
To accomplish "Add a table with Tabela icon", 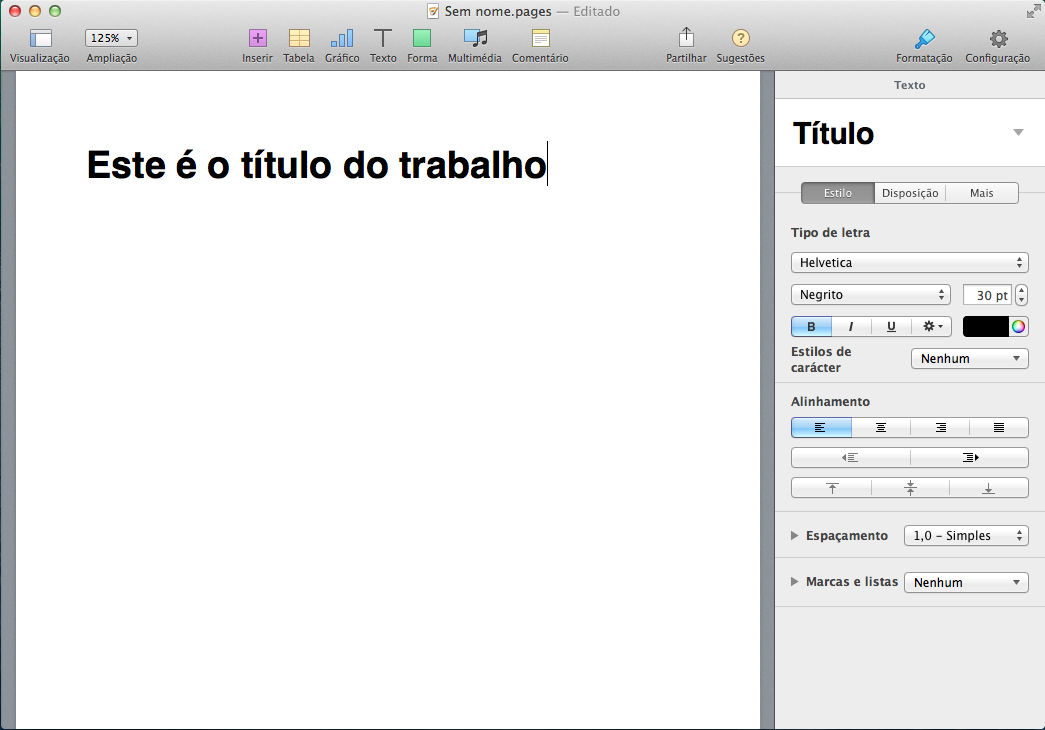I will coord(299,39).
